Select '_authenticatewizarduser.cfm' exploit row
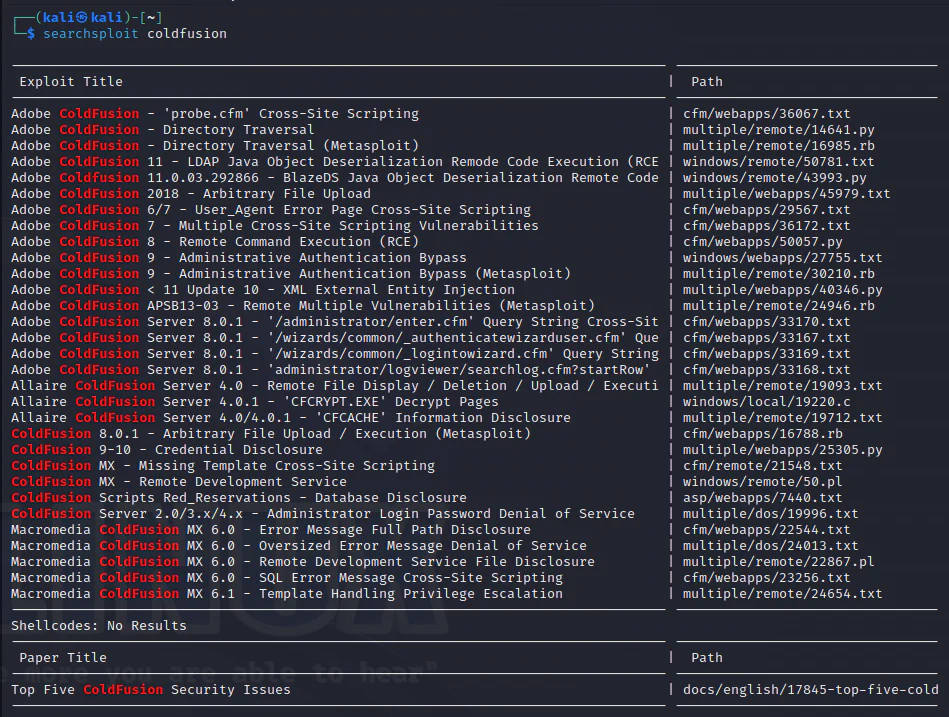949x717 pixels. (335, 338)
